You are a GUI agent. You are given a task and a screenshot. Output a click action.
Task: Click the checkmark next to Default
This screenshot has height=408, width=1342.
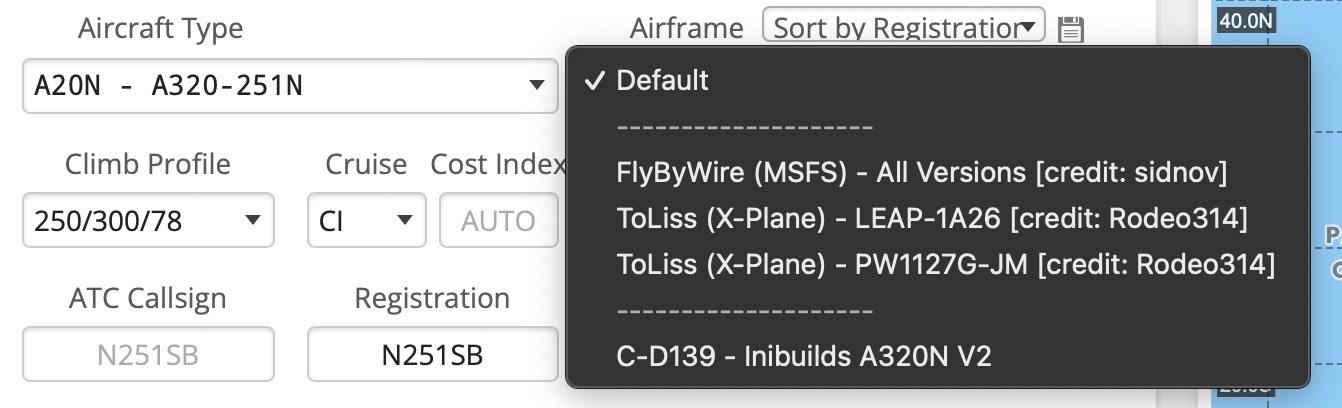point(595,81)
